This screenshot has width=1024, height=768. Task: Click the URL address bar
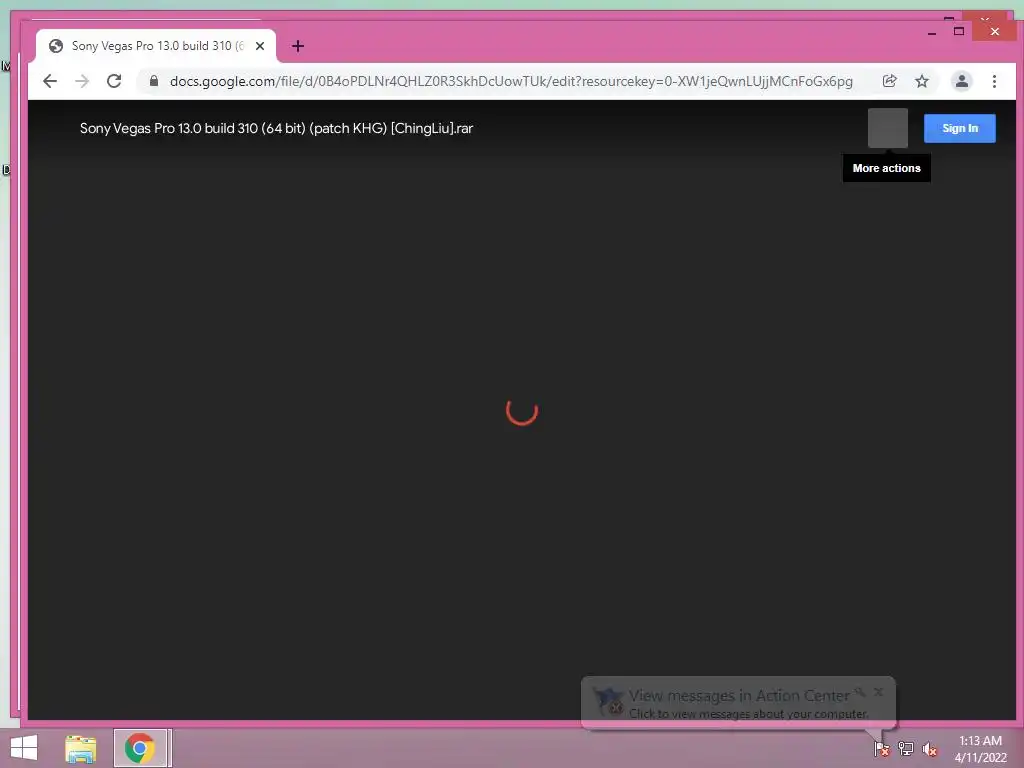[511, 81]
